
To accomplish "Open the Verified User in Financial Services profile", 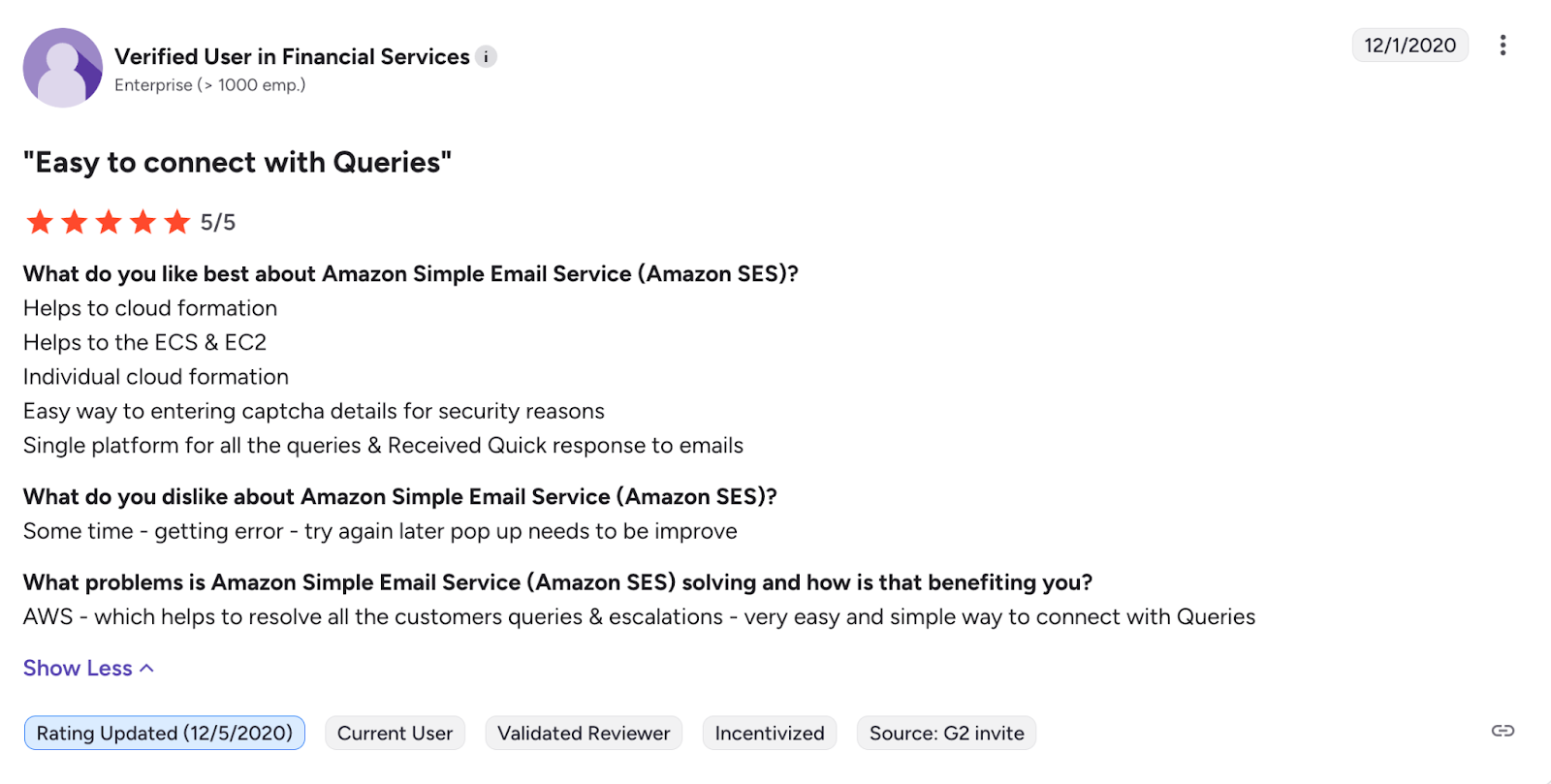I will (292, 57).
